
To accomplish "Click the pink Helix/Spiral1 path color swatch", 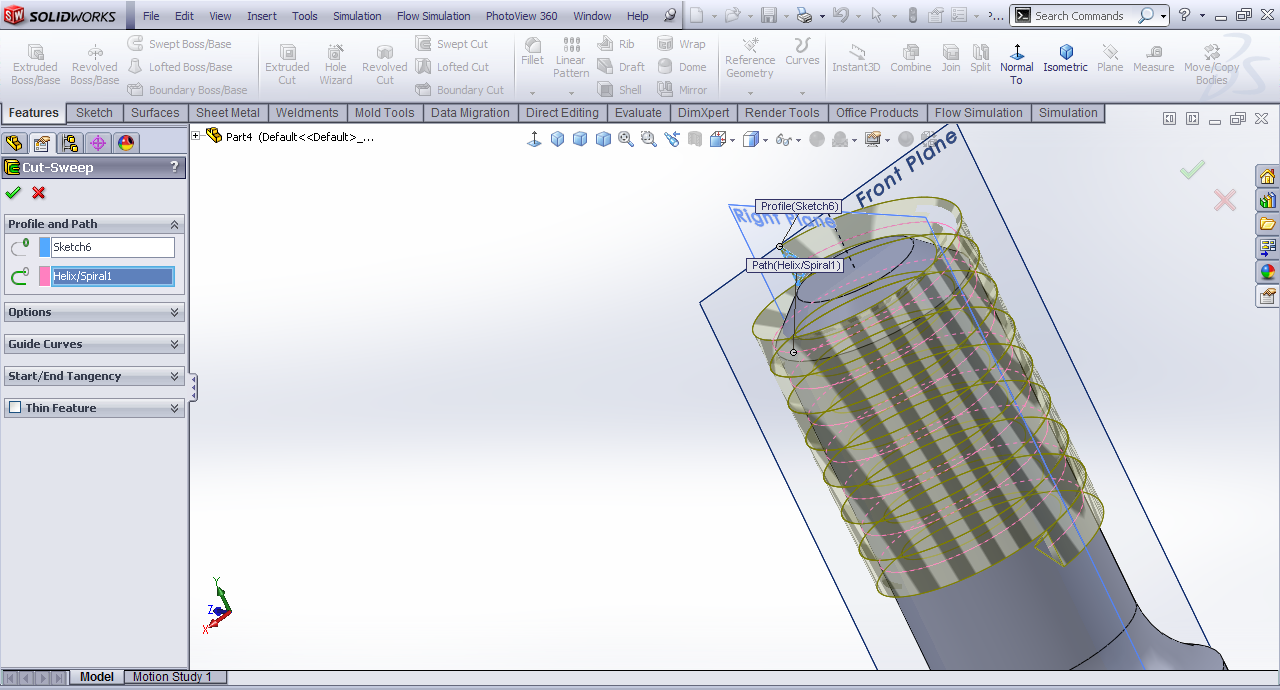I will coord(44,276).
